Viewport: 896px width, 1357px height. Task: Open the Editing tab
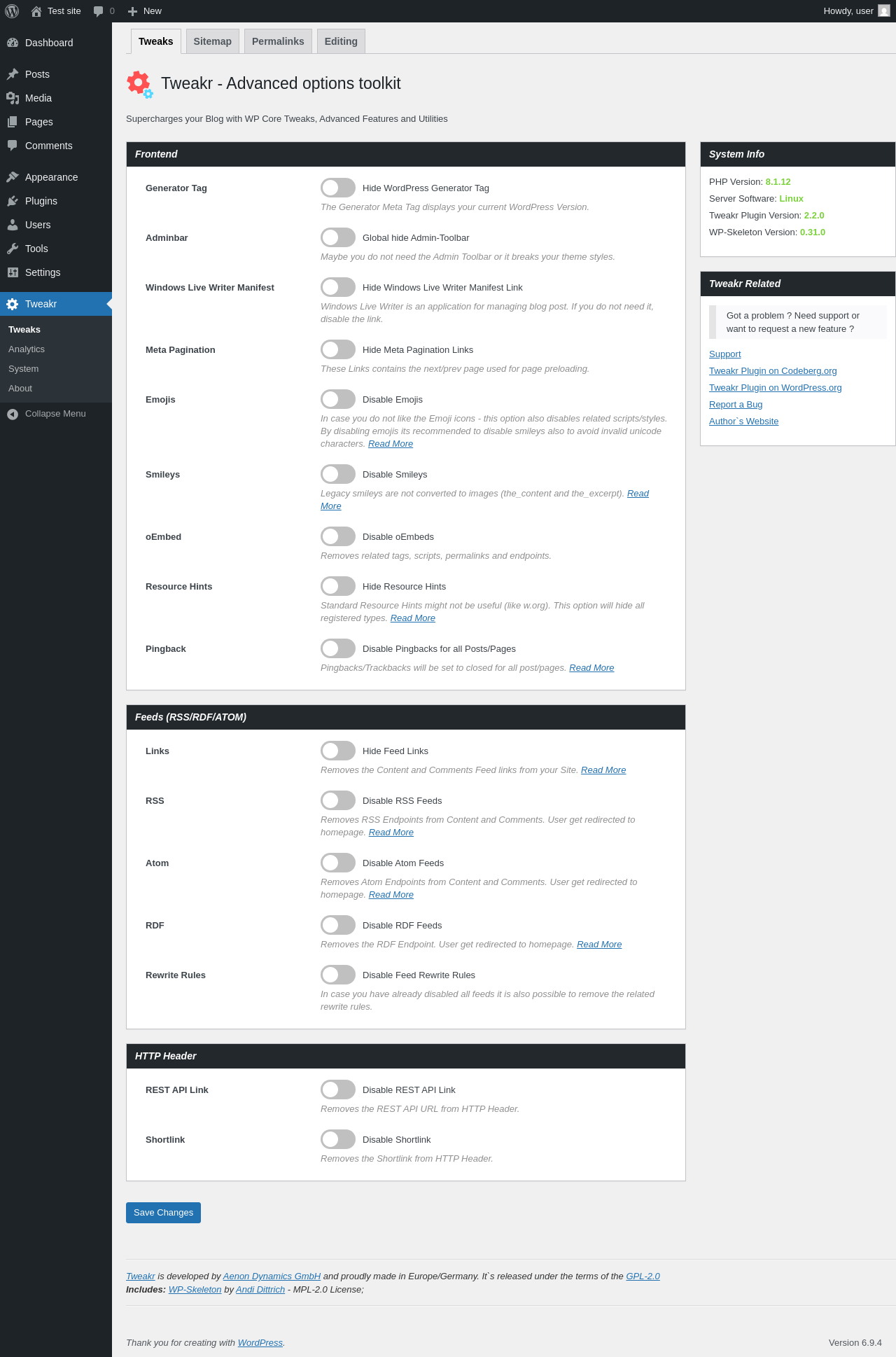click(341, 41)
